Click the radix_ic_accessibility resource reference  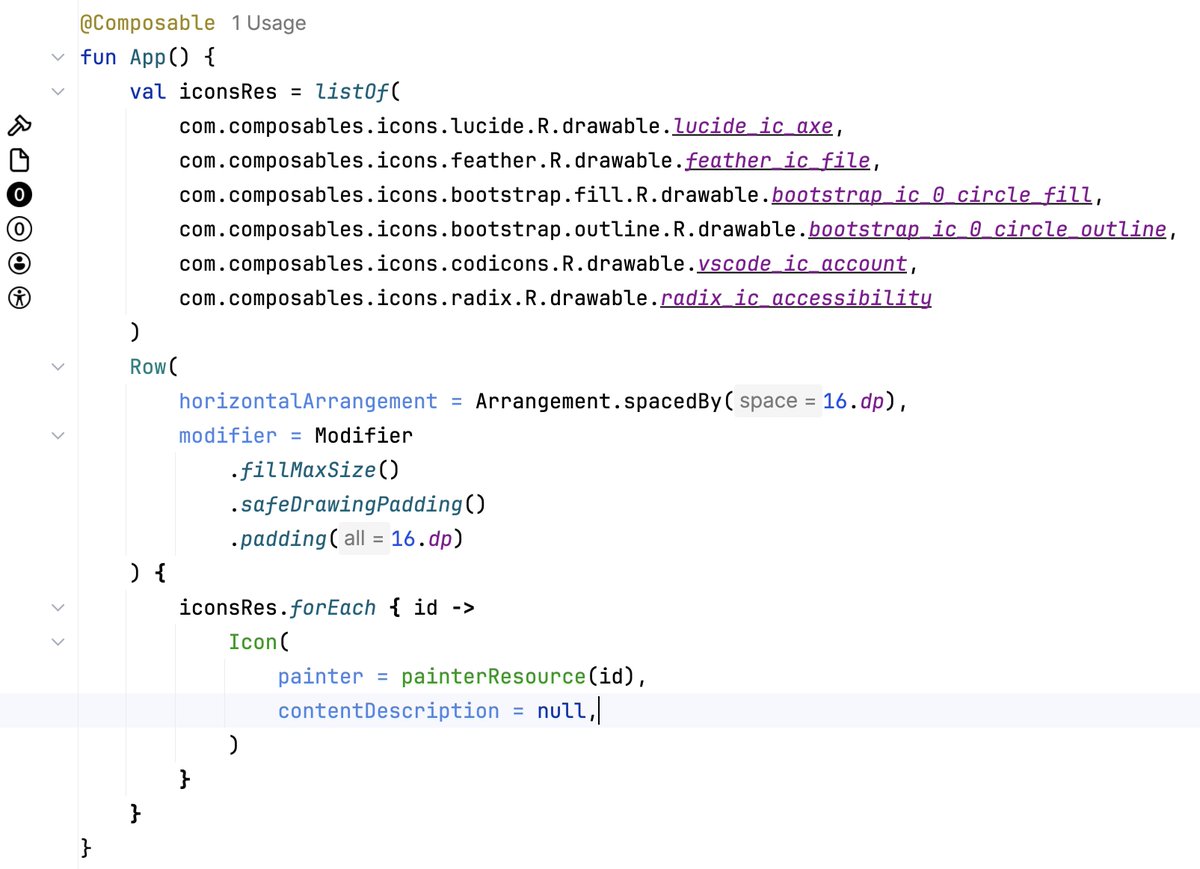coord(796,298)
